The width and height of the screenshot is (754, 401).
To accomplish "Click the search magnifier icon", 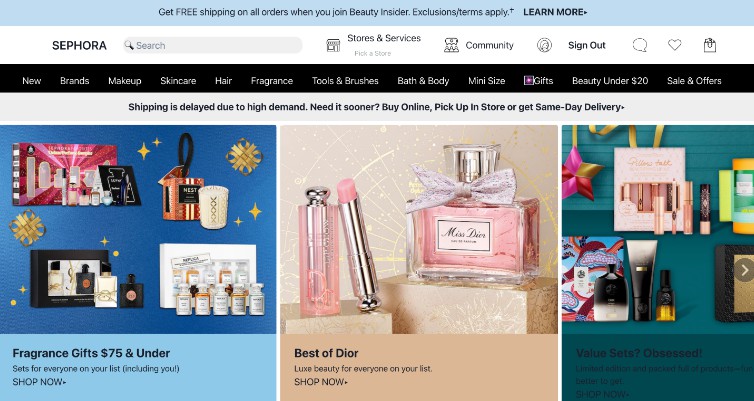I will point(129,45).
